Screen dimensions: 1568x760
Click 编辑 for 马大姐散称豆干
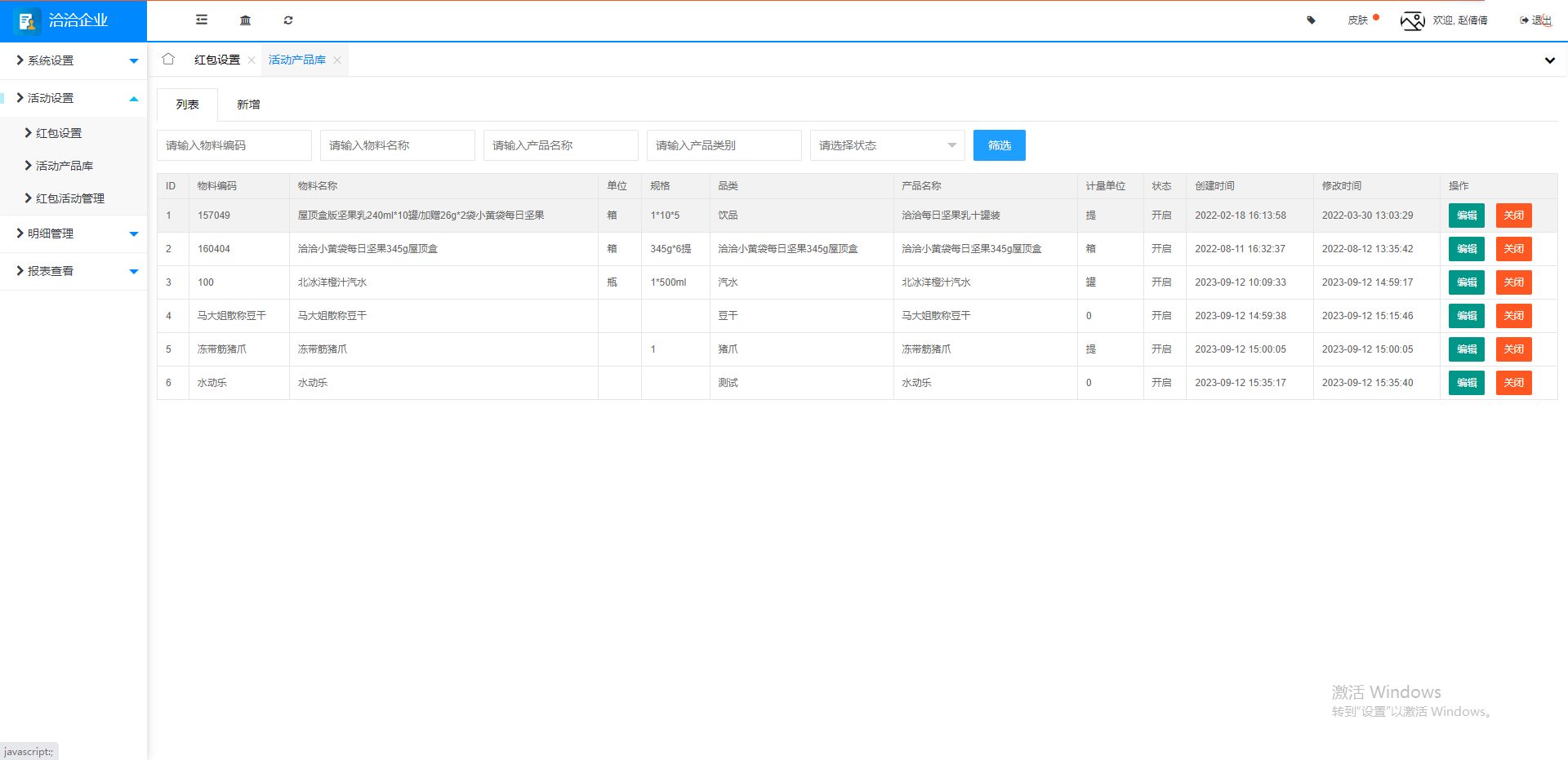[1466, 315]
